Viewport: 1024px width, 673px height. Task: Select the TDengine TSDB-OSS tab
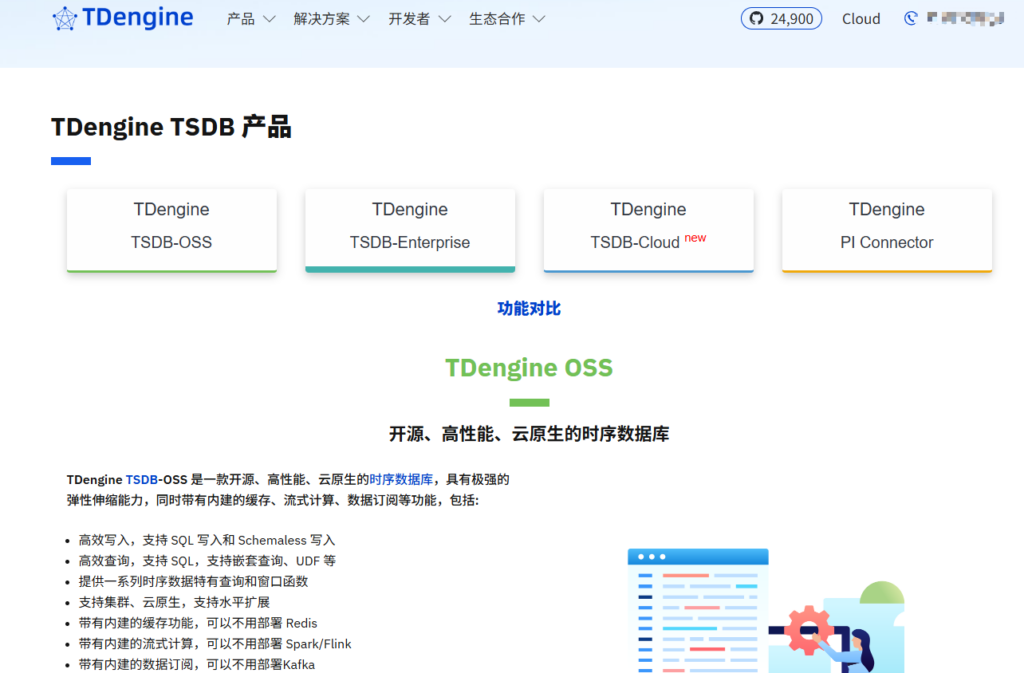[172, 230]
